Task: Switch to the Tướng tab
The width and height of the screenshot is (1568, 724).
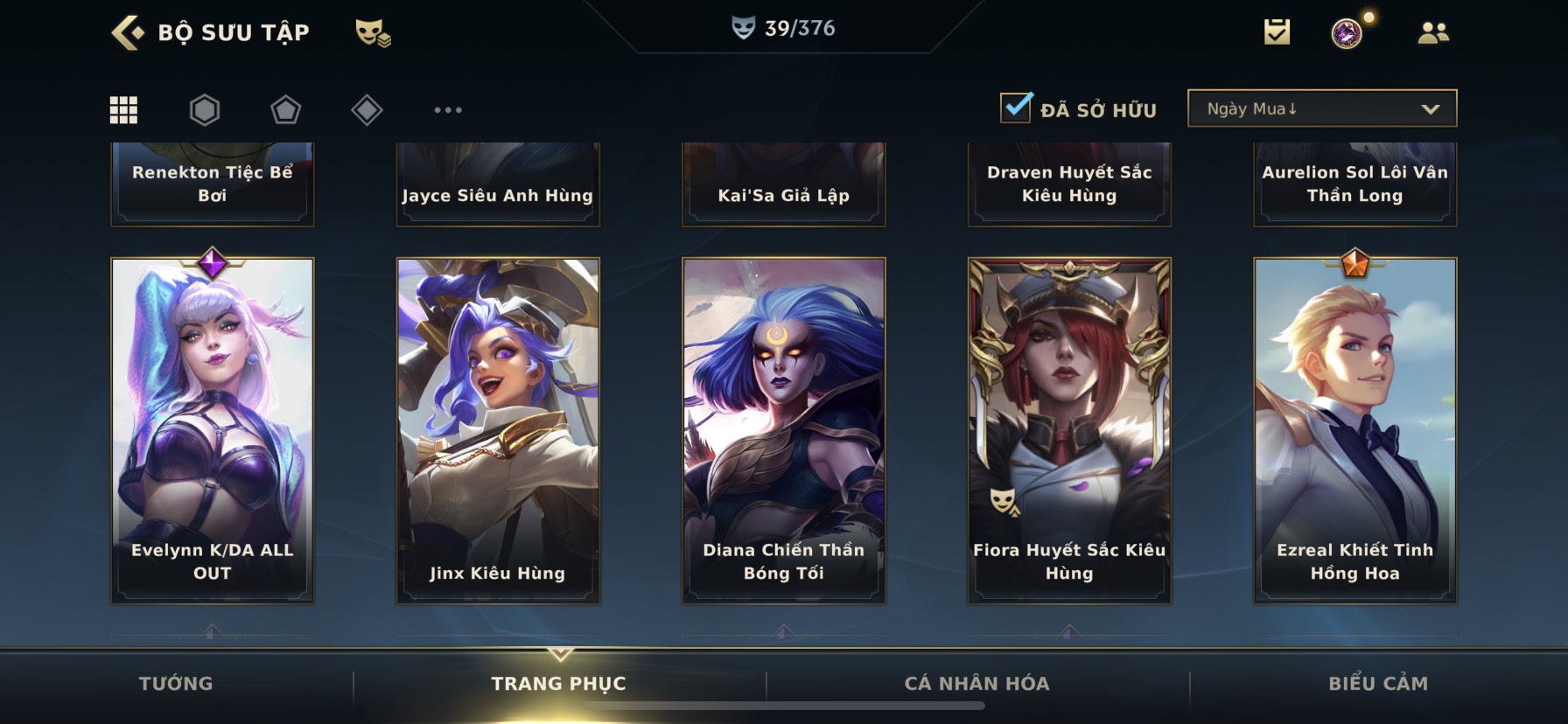Action: (x=176, y=684)
